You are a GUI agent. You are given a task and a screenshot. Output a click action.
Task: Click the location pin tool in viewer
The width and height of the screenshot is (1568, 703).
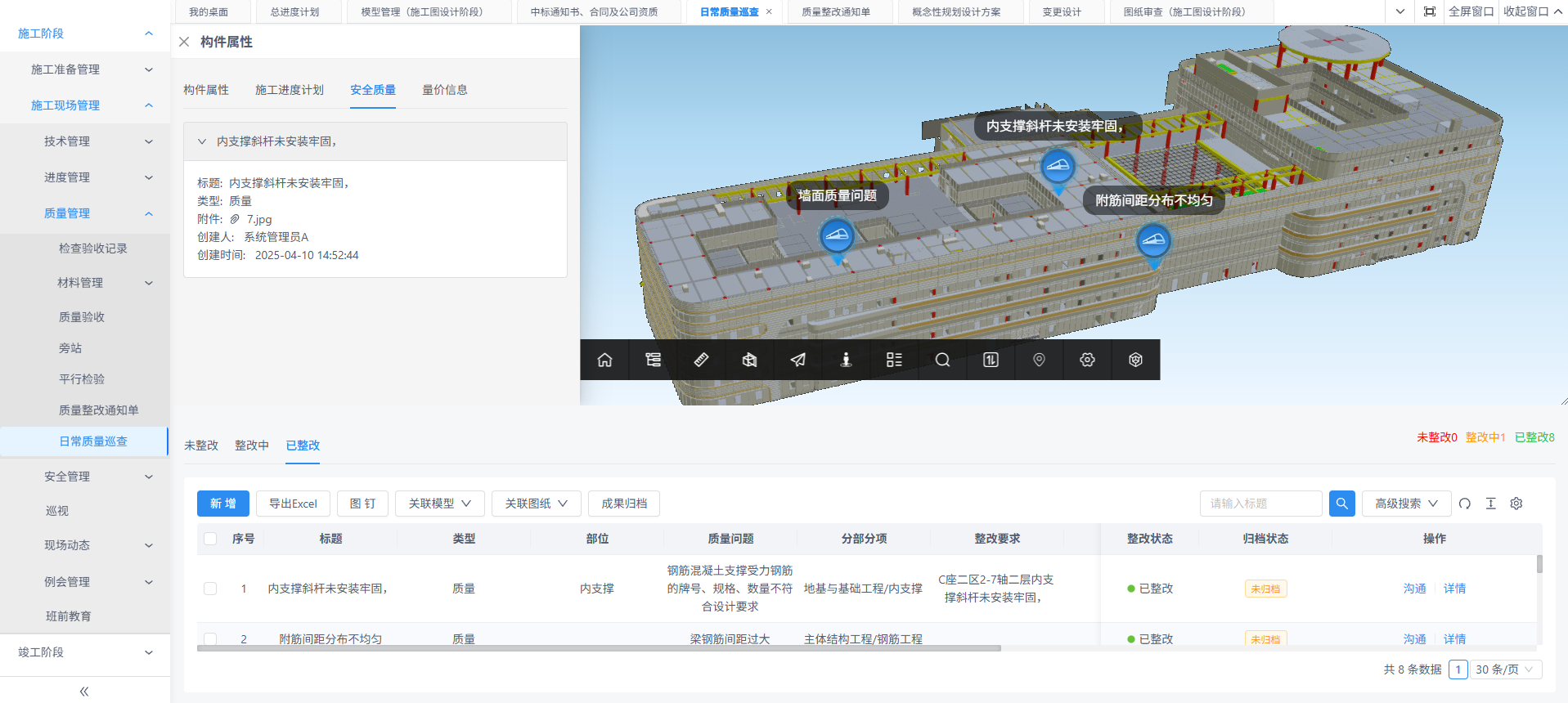1039,360
